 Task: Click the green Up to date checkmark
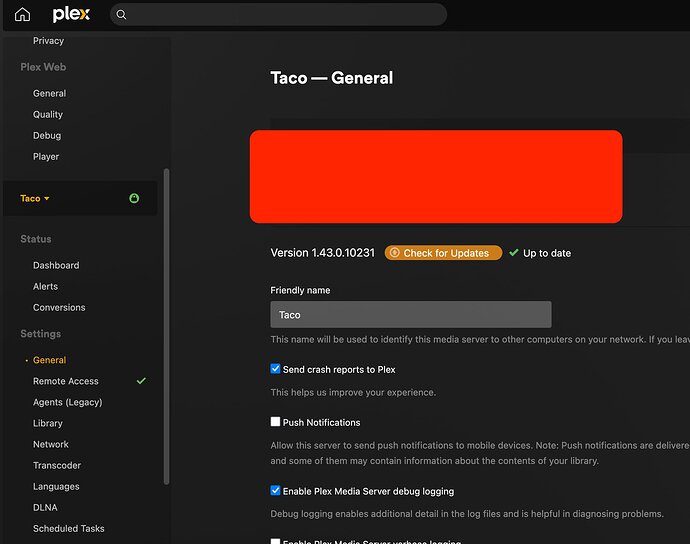(514, 253)
